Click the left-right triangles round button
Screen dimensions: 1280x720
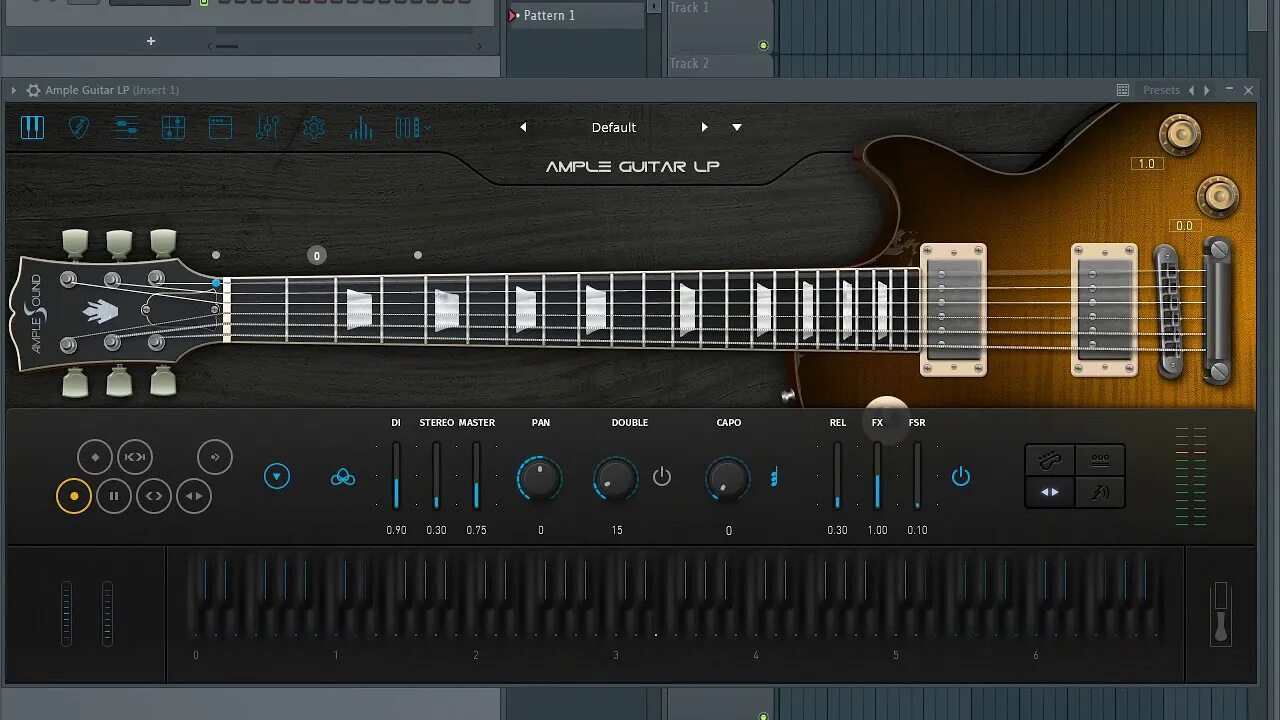pos(194,496)
